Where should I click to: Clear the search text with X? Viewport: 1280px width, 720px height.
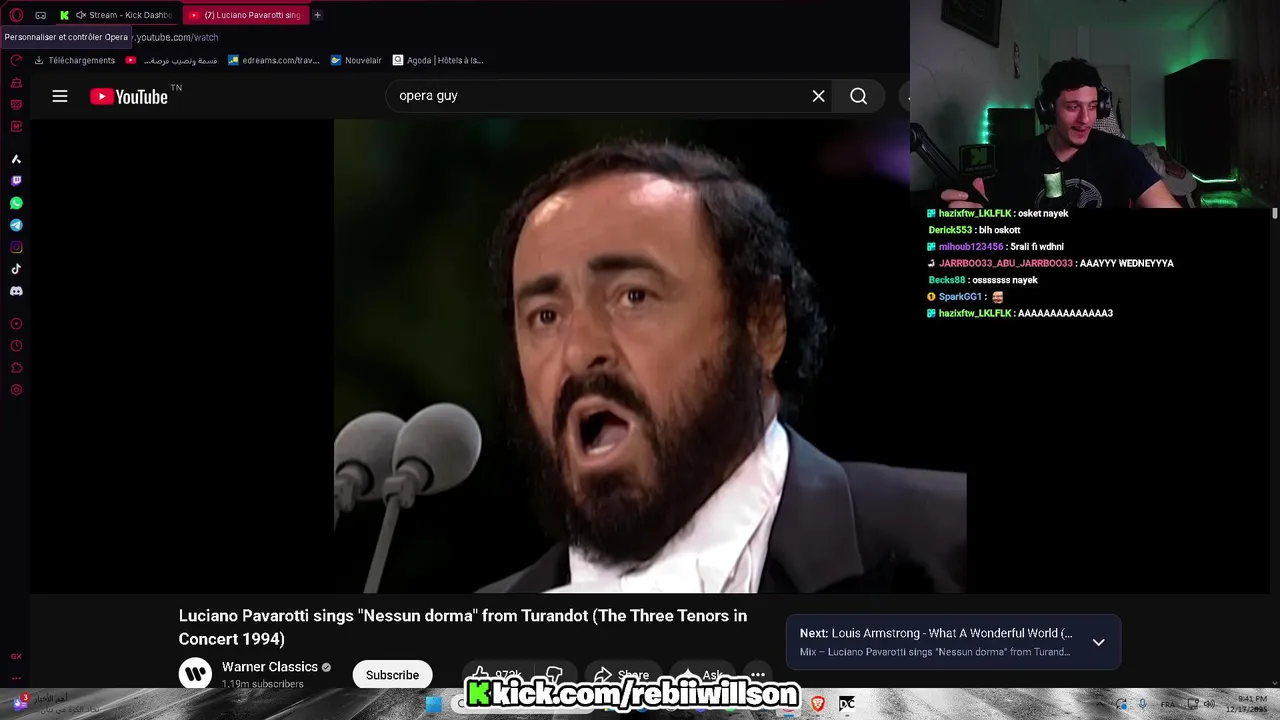[819, 96]
